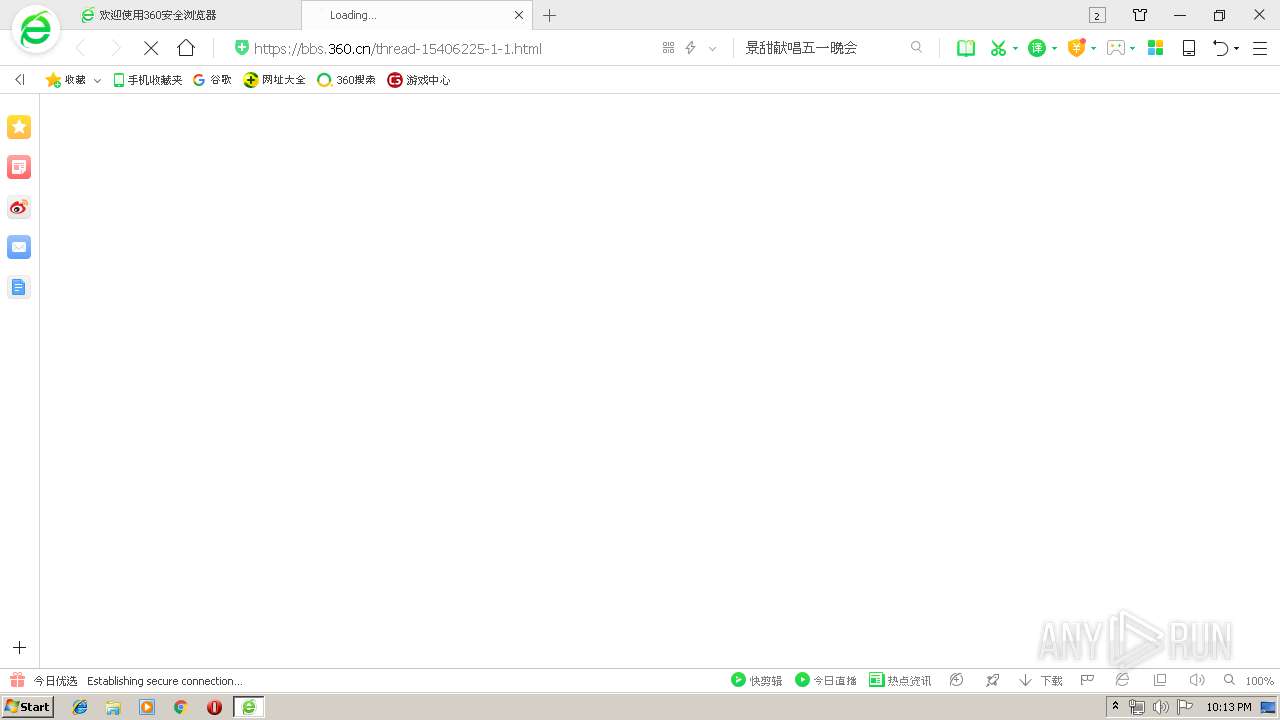Viewport: 1280px width, 720px height.
Task: Open the QR code icon in address bar
Action: point(668,48)
